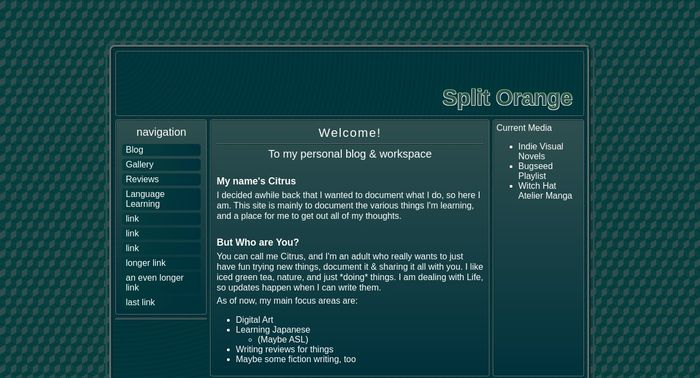The width and height of the screenshot is (700, 378).
Task: Open the Language Learning link
Action: tap(161, 199)
